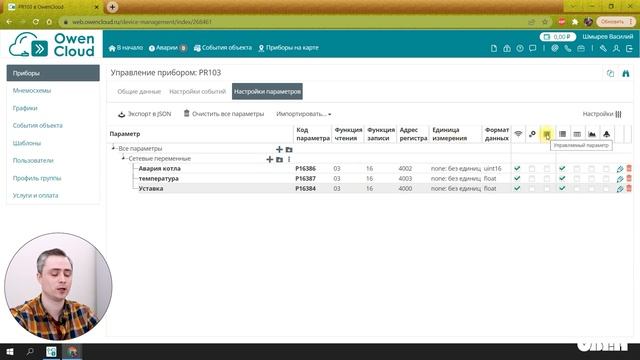Uncheck the wifi column for температура

tap(517, 178)
